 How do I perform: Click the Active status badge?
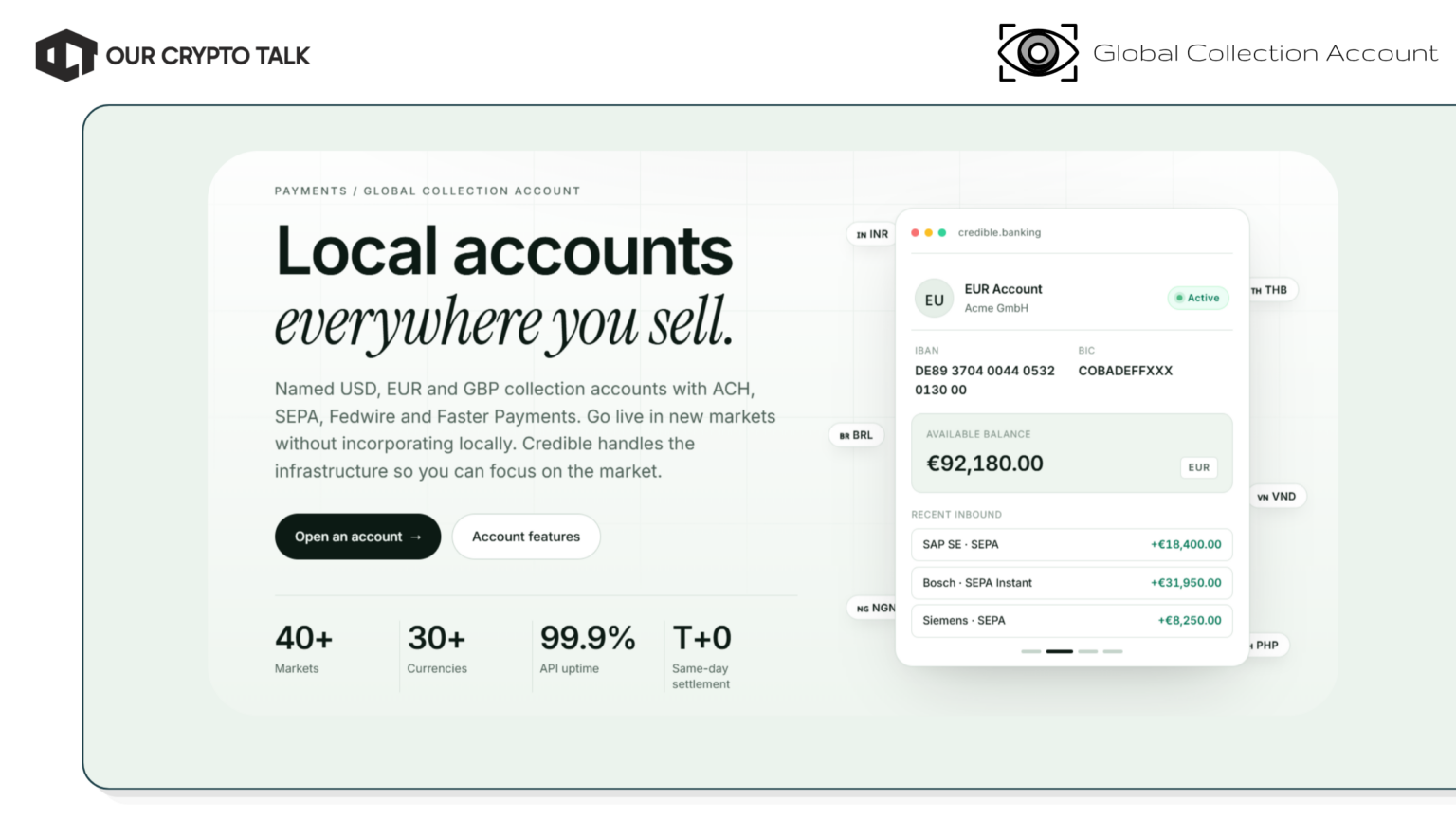[1198, 298]
